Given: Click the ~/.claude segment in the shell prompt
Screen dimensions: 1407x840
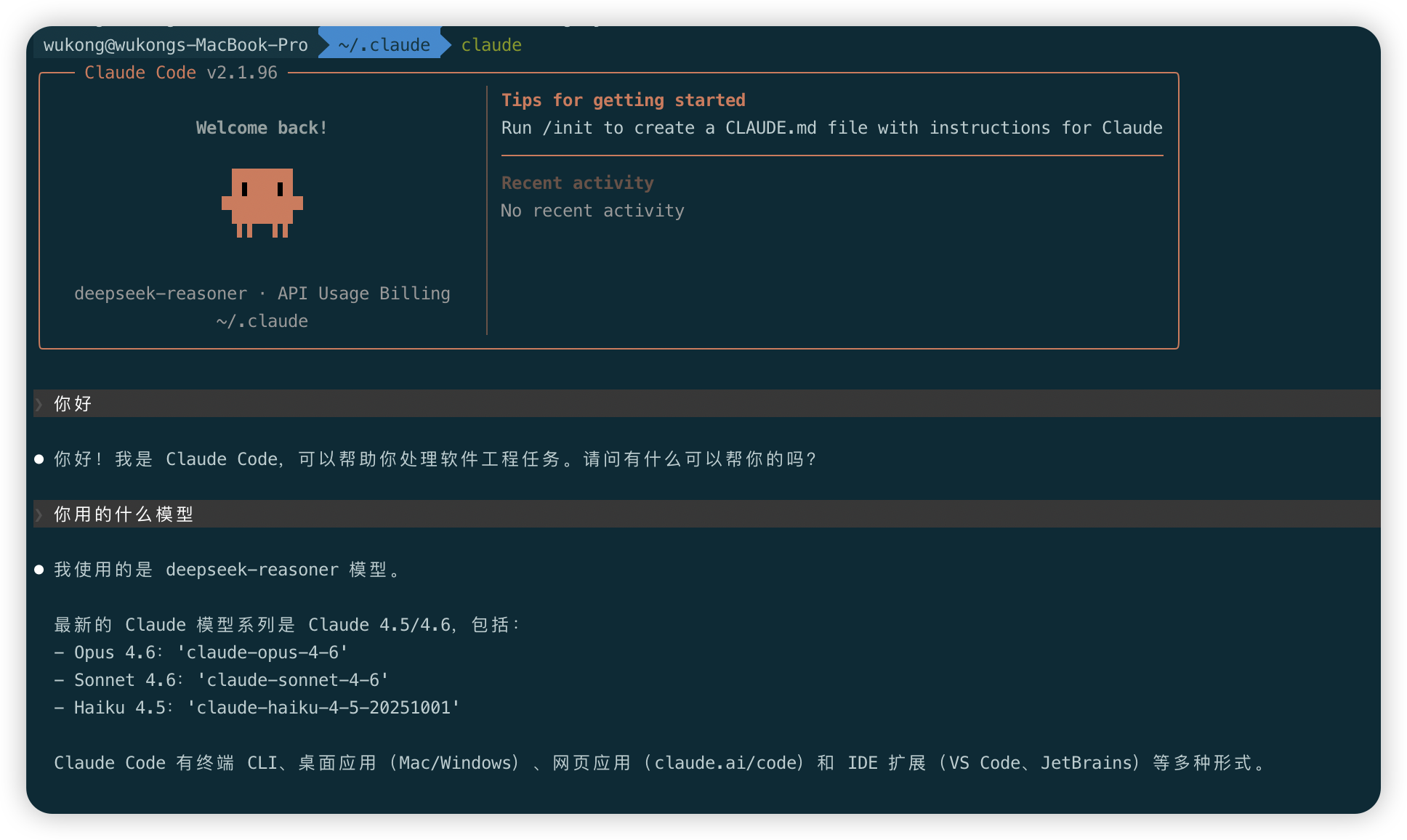Looking at the screenshot, I should click(x=382, y=44).
